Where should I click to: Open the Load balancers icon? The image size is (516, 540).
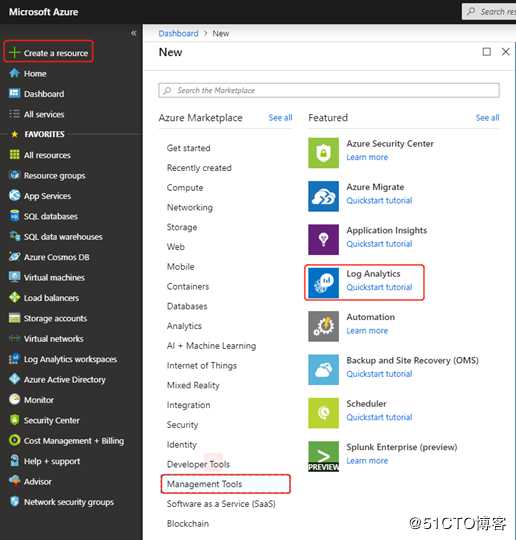pyautogui.click(x=14, y=297)
